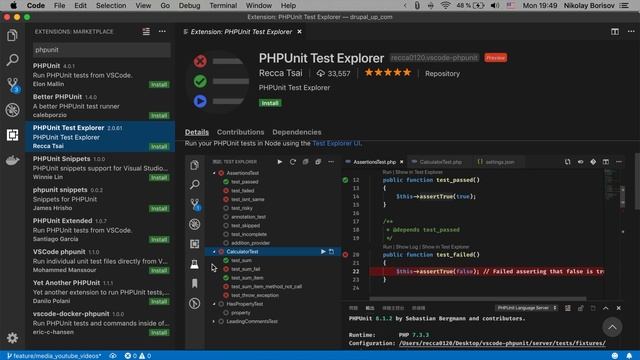This screenshot has height=360, width=640.
Task: Click the volume icon in menu bar
Action: click(495, 5)
